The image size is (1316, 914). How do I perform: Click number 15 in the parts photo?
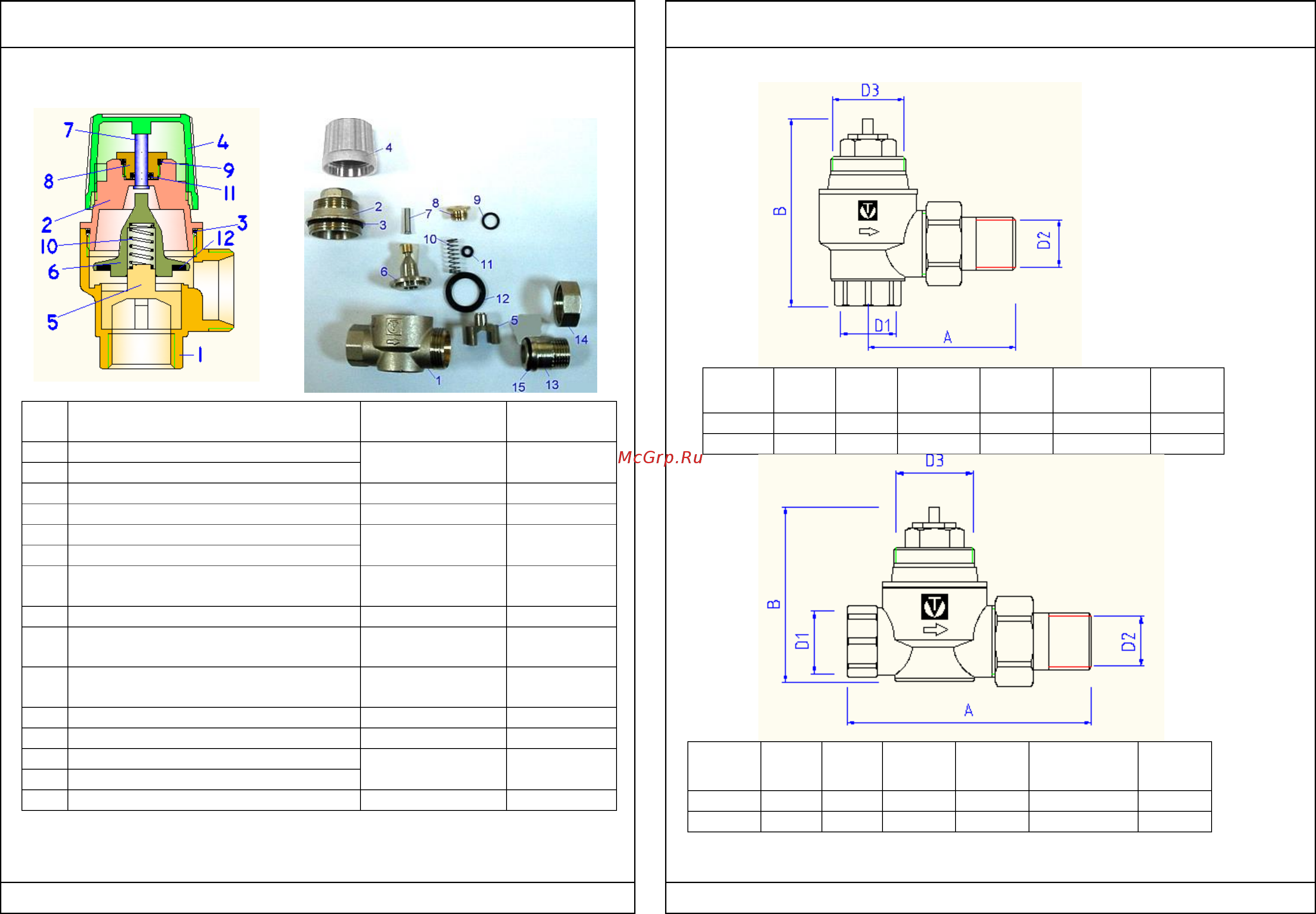[519, 387]
